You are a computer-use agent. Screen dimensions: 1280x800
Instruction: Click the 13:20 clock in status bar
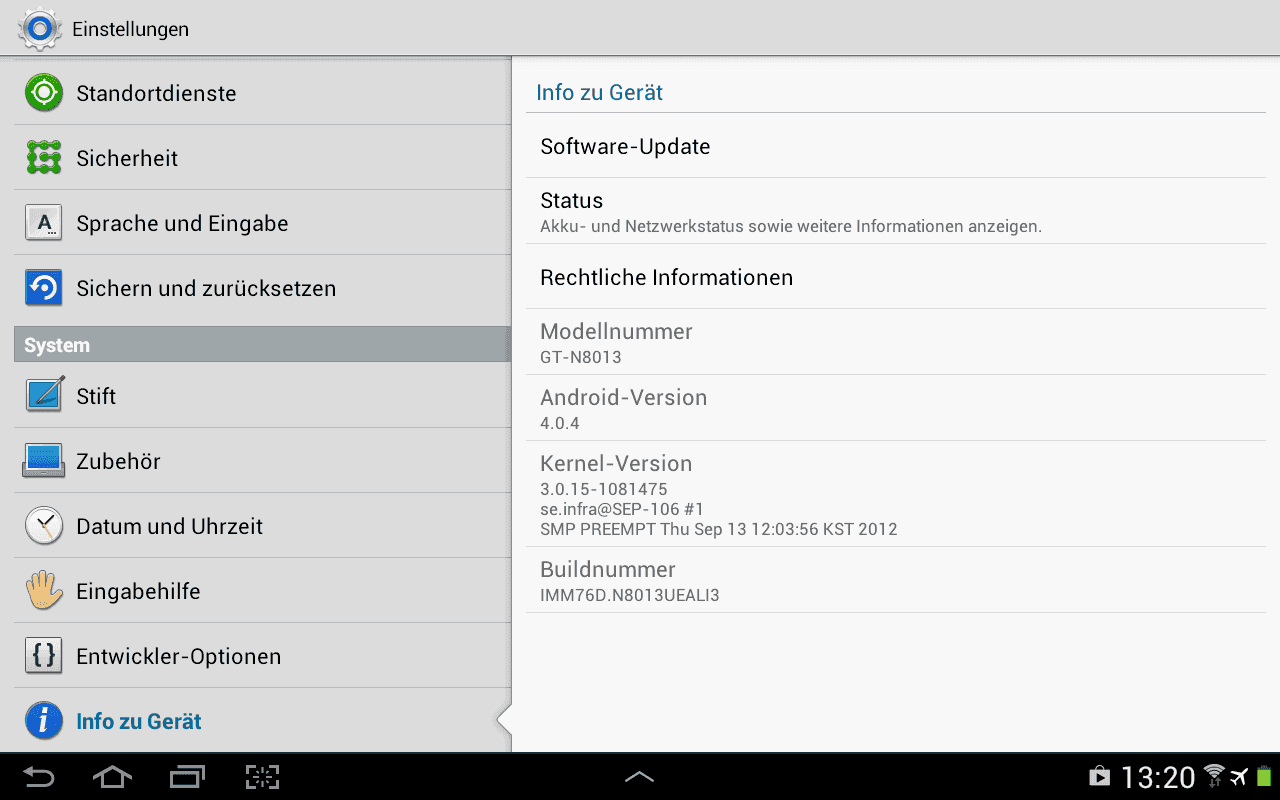[1158, 777]
